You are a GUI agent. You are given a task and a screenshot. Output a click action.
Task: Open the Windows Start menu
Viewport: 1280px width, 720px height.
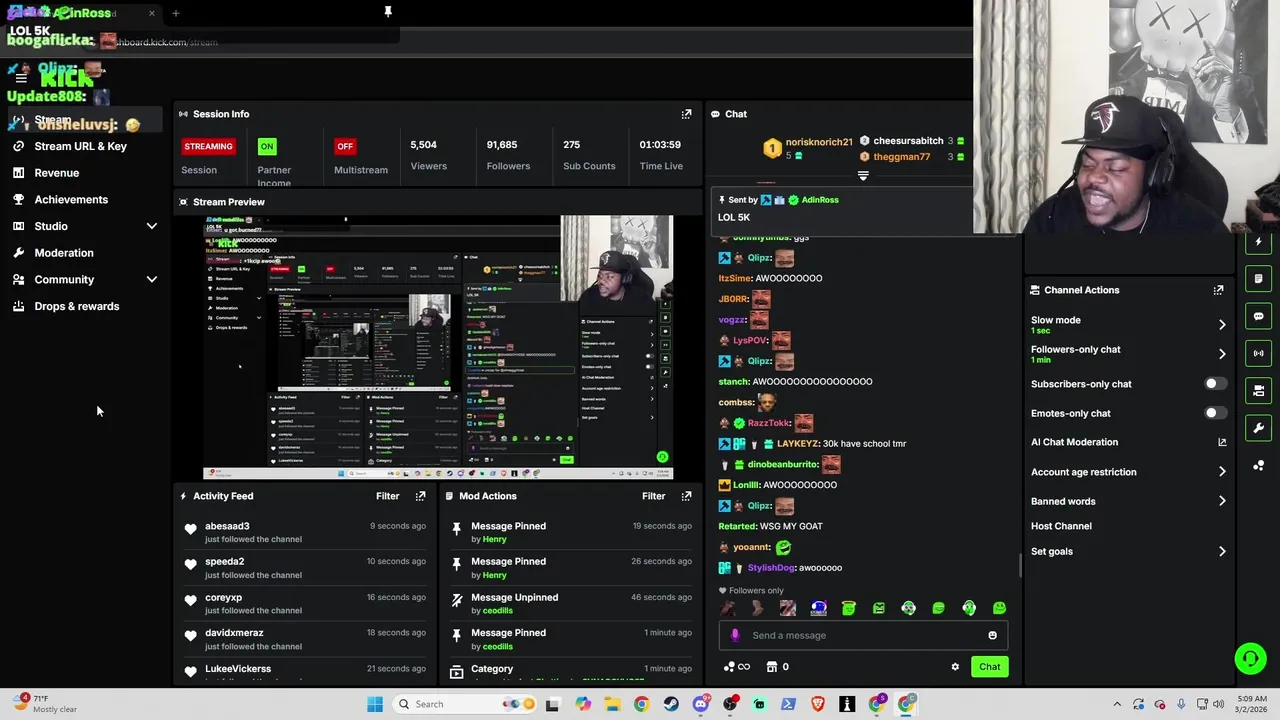click(375, 704)
